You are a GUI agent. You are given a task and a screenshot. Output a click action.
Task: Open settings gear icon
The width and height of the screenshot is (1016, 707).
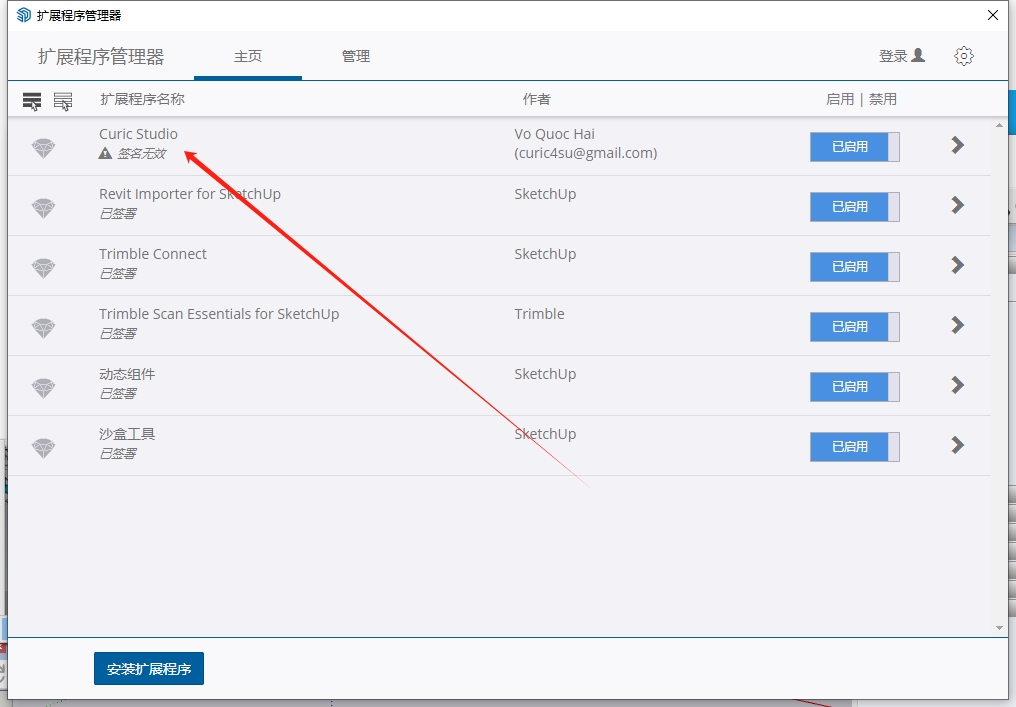[964, 56]
